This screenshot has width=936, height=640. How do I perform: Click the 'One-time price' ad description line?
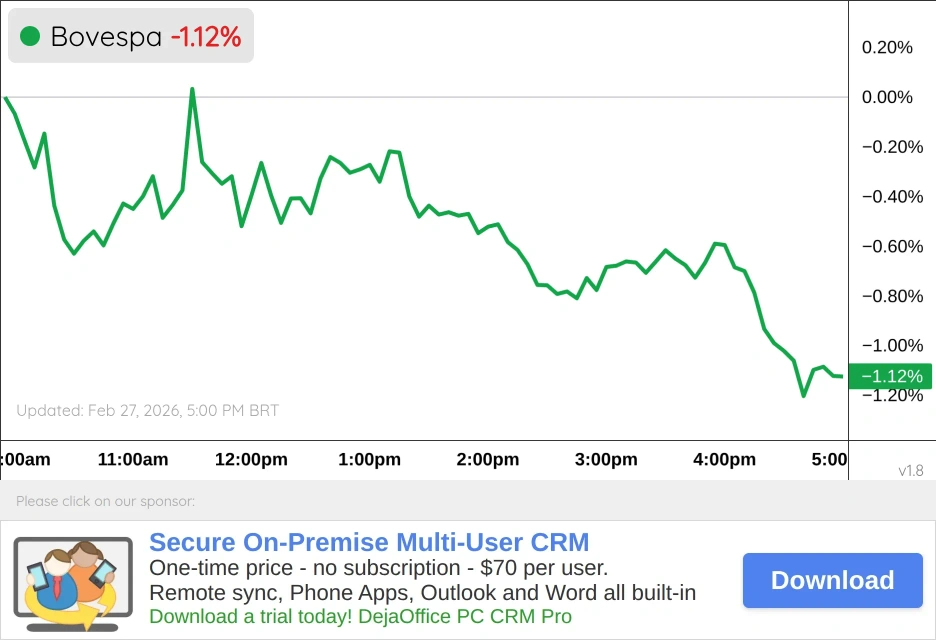click(x=378, y=568)
